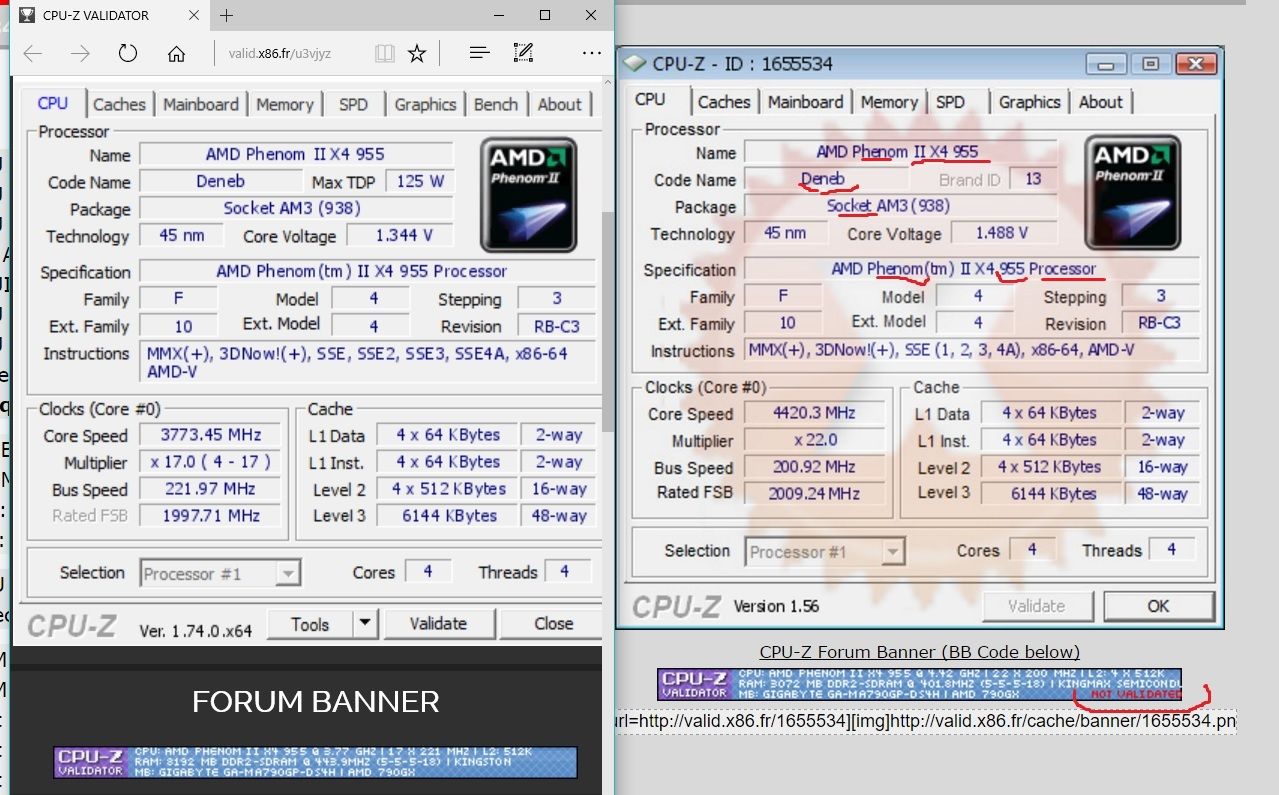Select CPU tab in right CPU-Z 1655534 window
This screenshot has width=1279, height=795.
click(x=650, y=99)
